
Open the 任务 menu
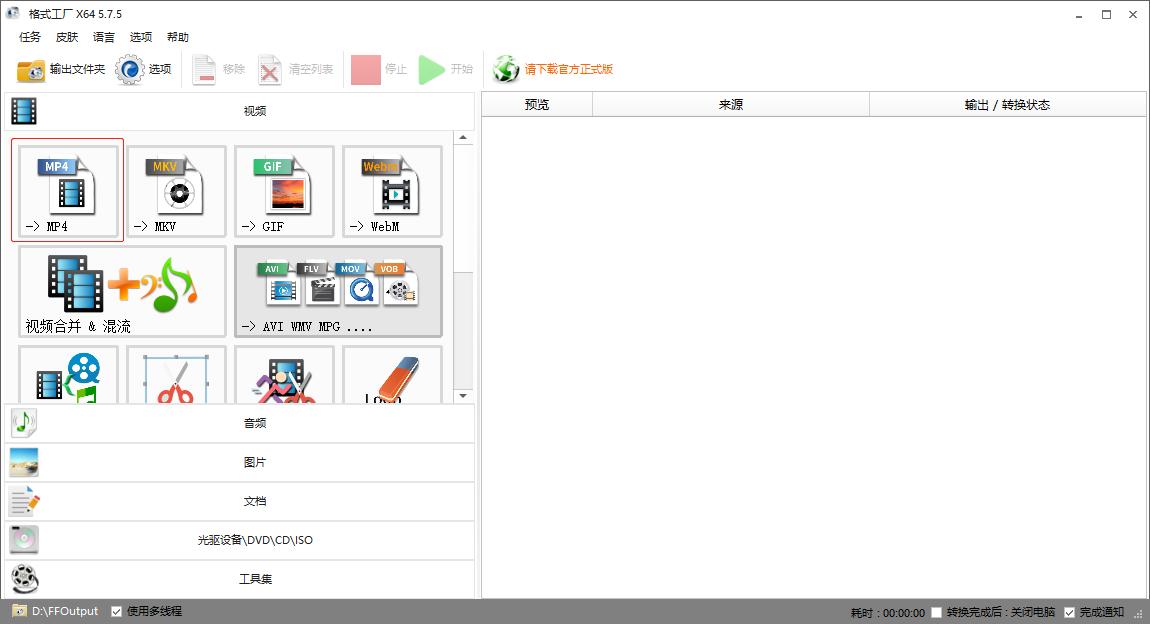tap(28, 37)
